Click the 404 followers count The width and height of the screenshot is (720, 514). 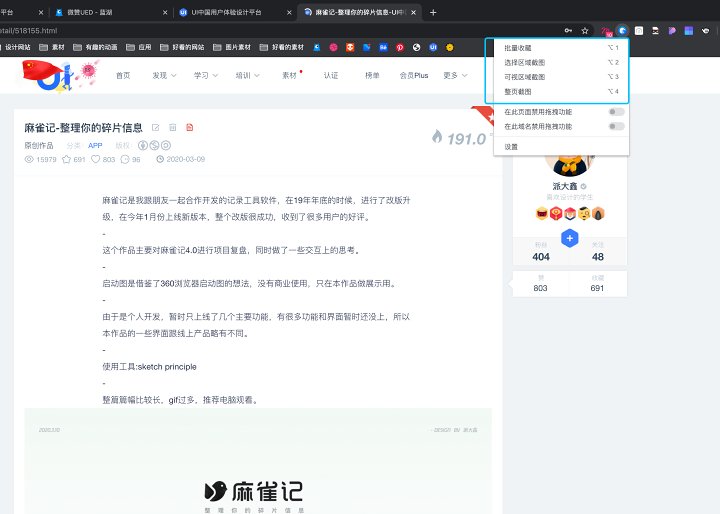click(x=541, y=257)
